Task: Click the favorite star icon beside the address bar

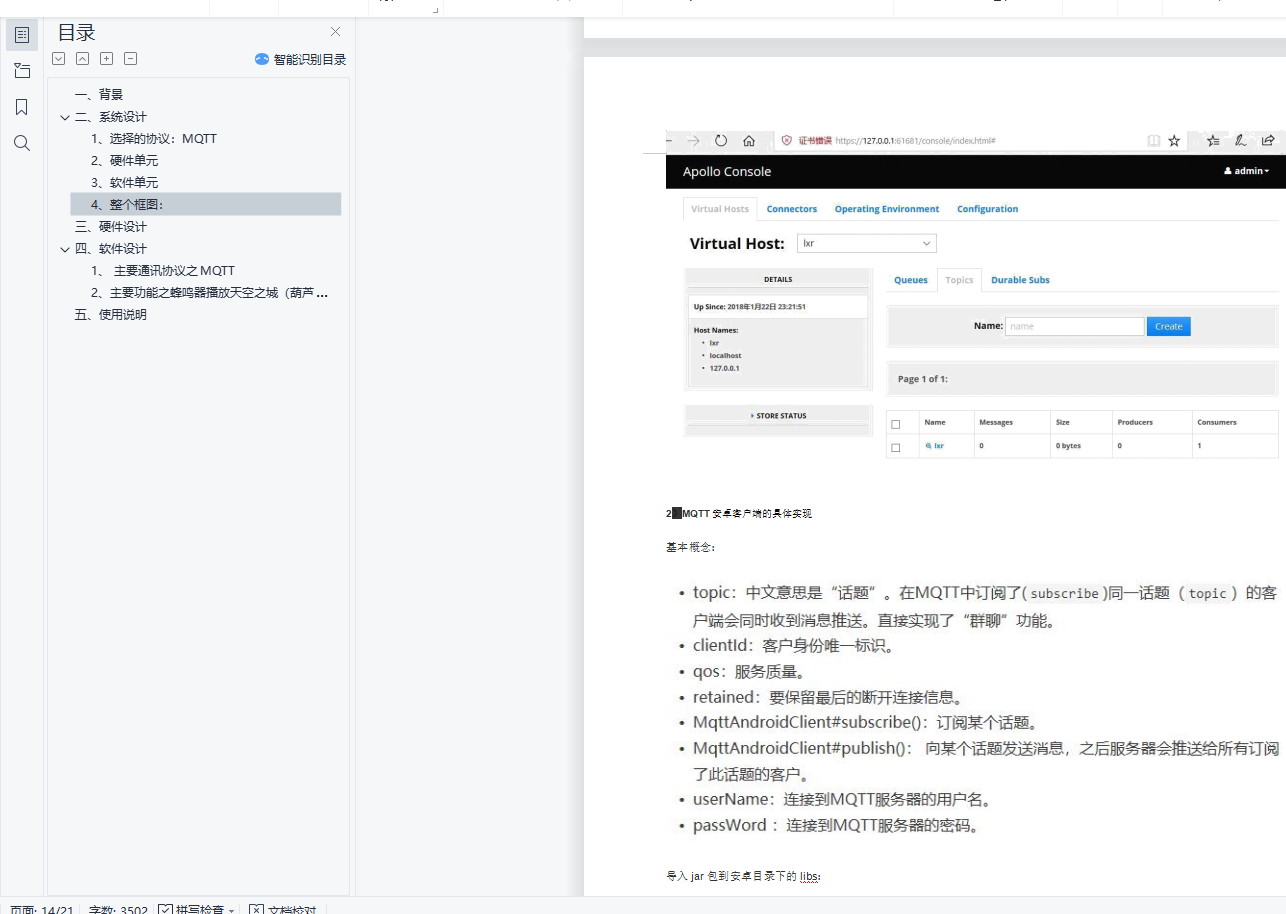Action: [1175, 141]
